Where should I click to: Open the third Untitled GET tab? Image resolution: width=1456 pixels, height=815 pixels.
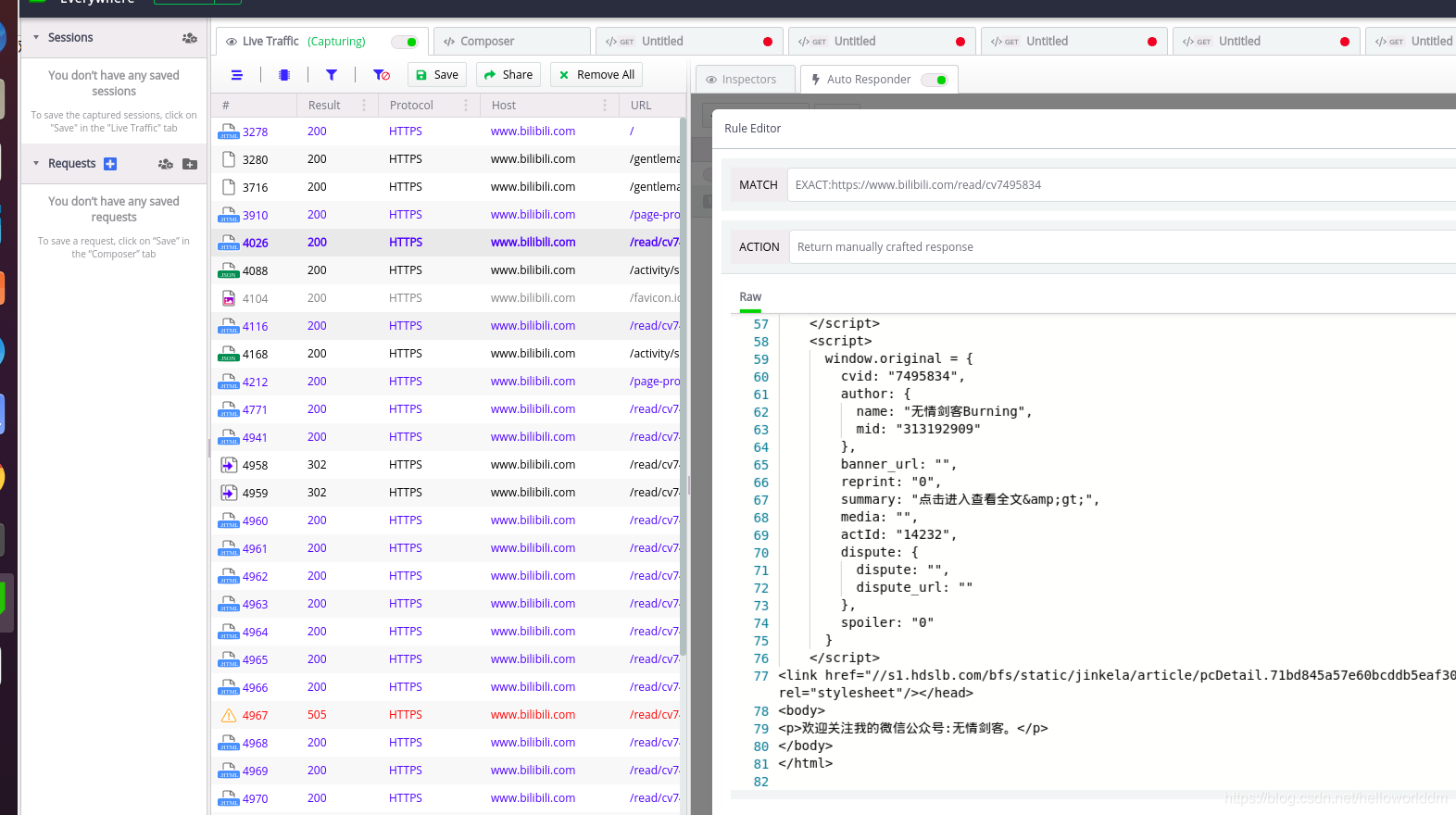tap(1073, 42)
